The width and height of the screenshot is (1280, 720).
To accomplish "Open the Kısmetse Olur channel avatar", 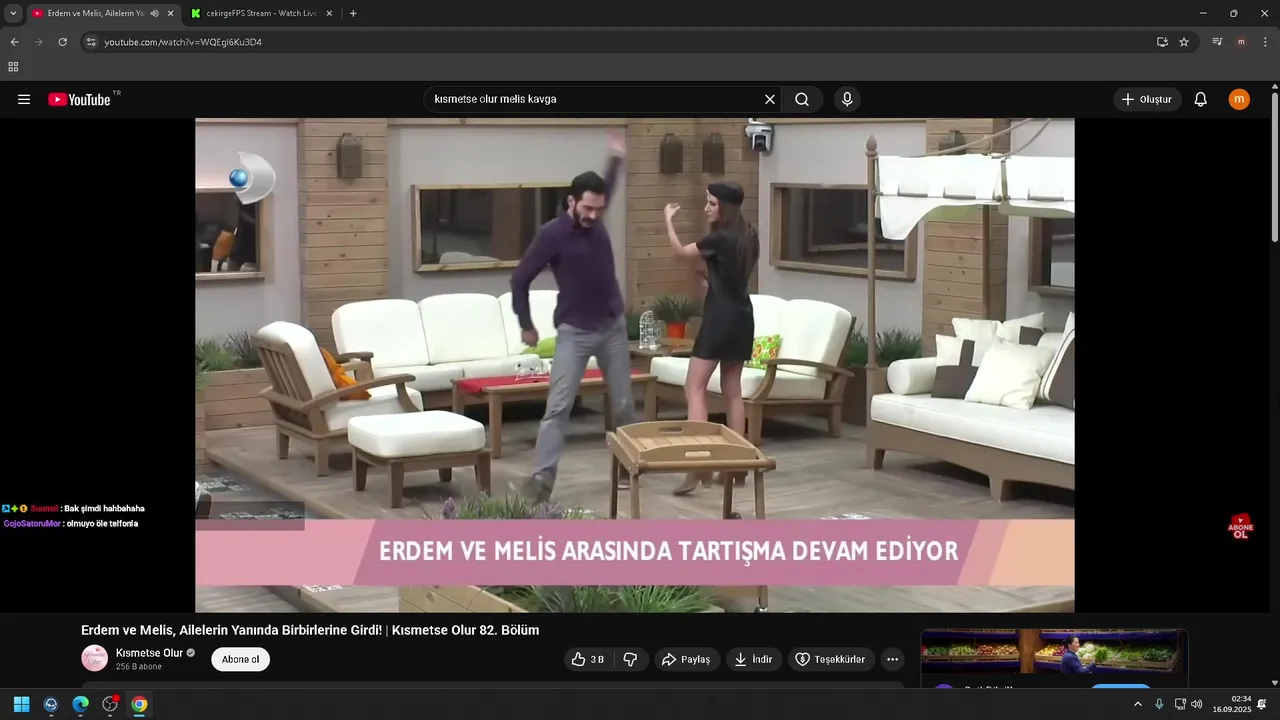I will pos(94,658).
